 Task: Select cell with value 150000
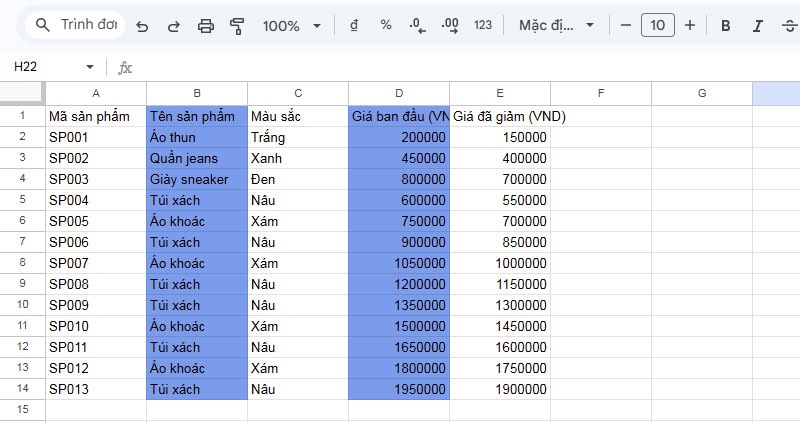tap(500, 137)
